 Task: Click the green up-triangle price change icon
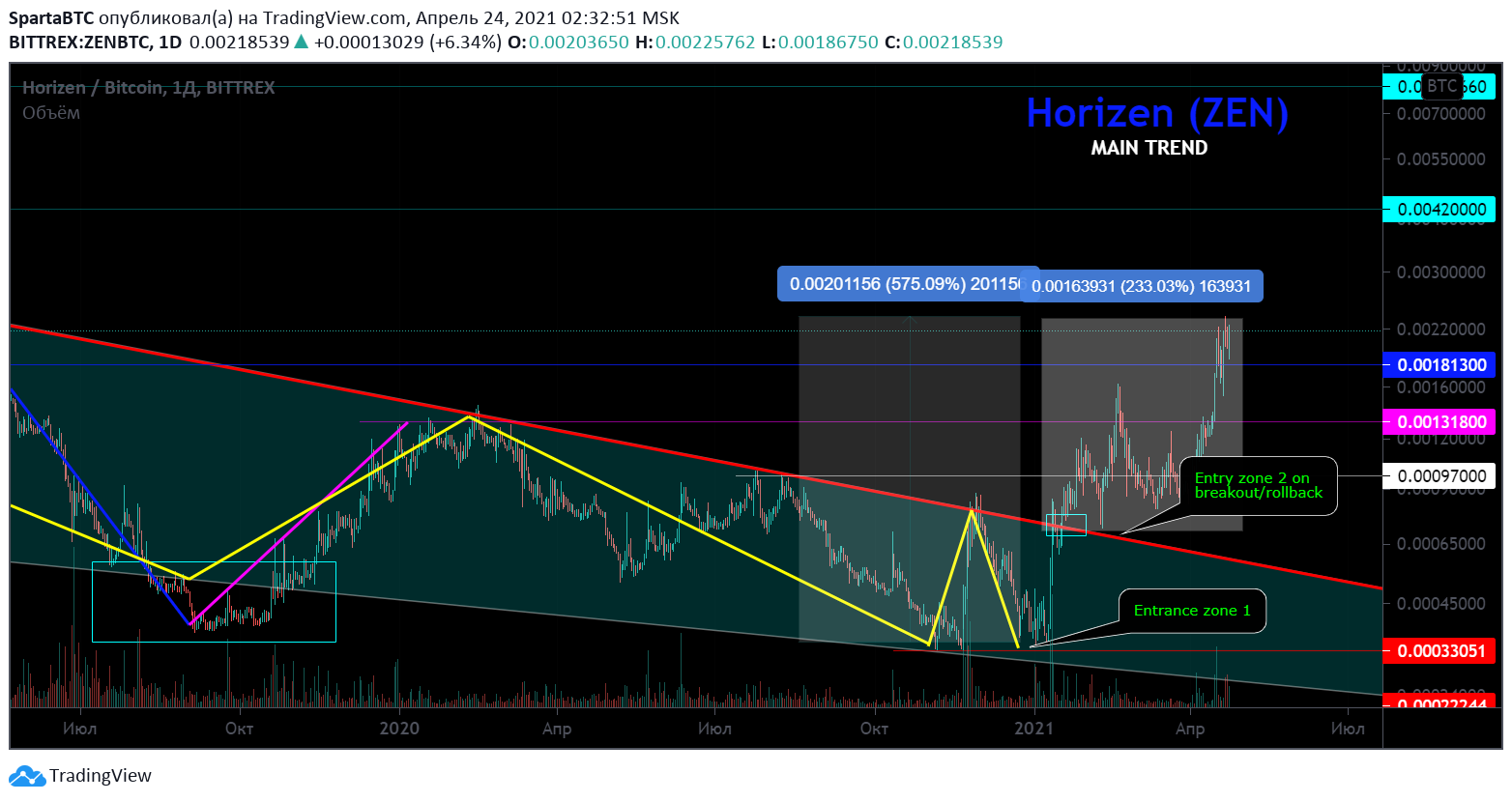coord(302,42)
